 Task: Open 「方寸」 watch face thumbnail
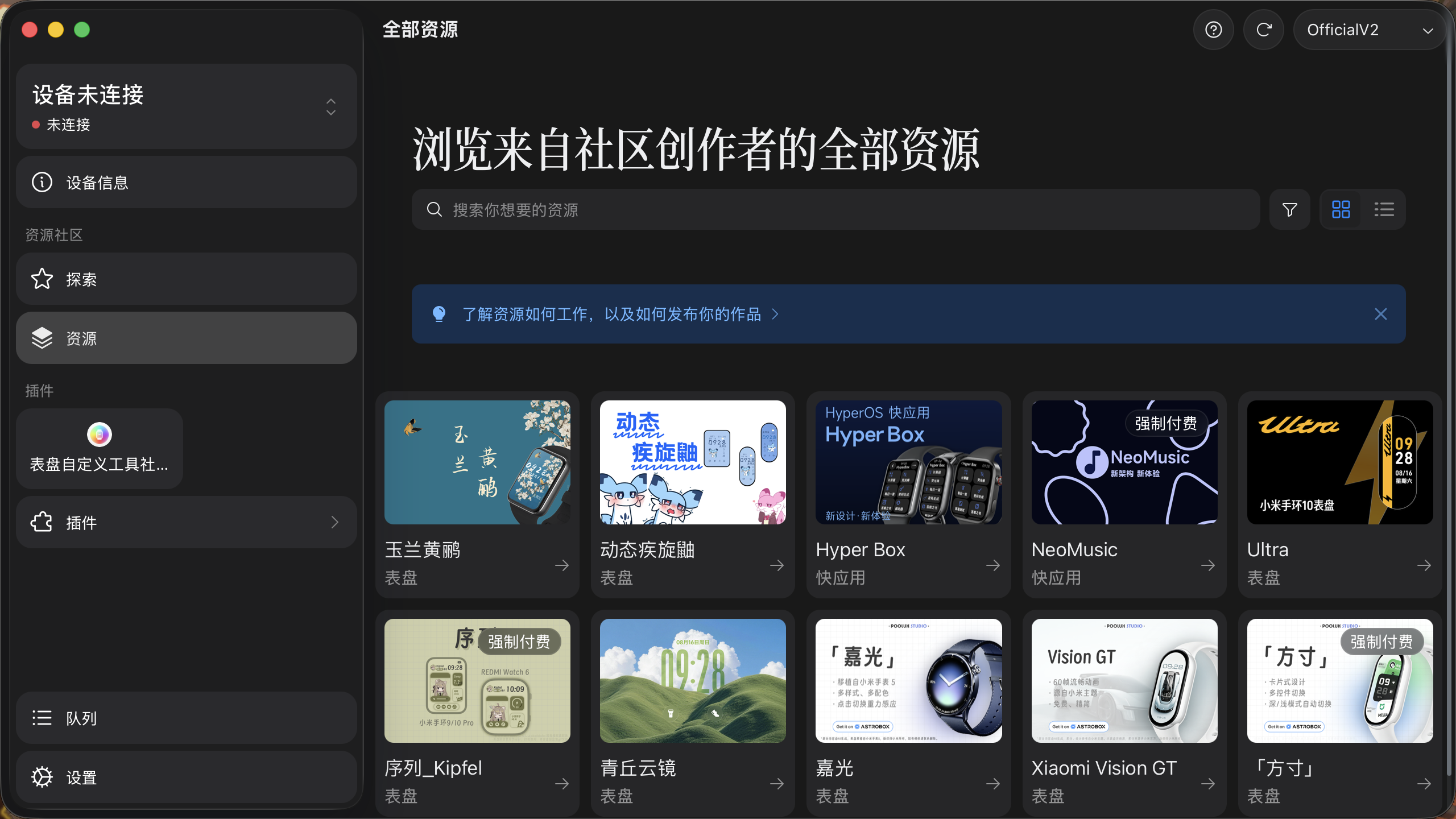[x=1340, y=681]
